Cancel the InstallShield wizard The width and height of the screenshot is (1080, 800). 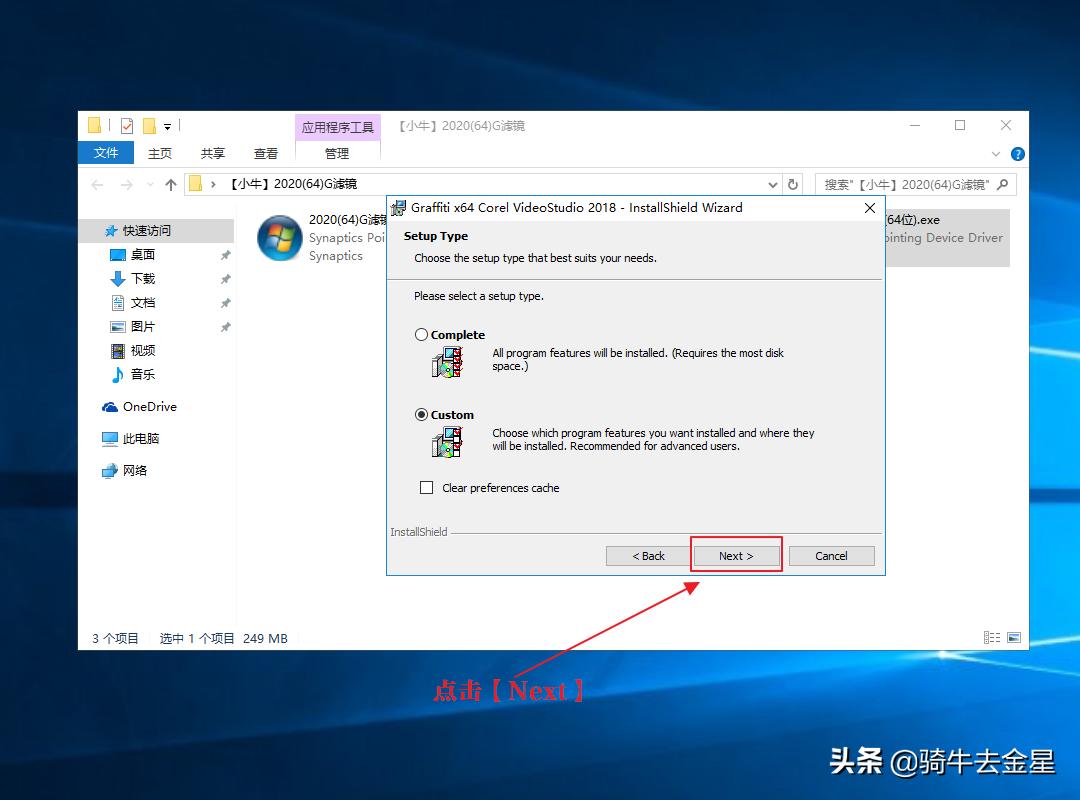click(831, 555)
